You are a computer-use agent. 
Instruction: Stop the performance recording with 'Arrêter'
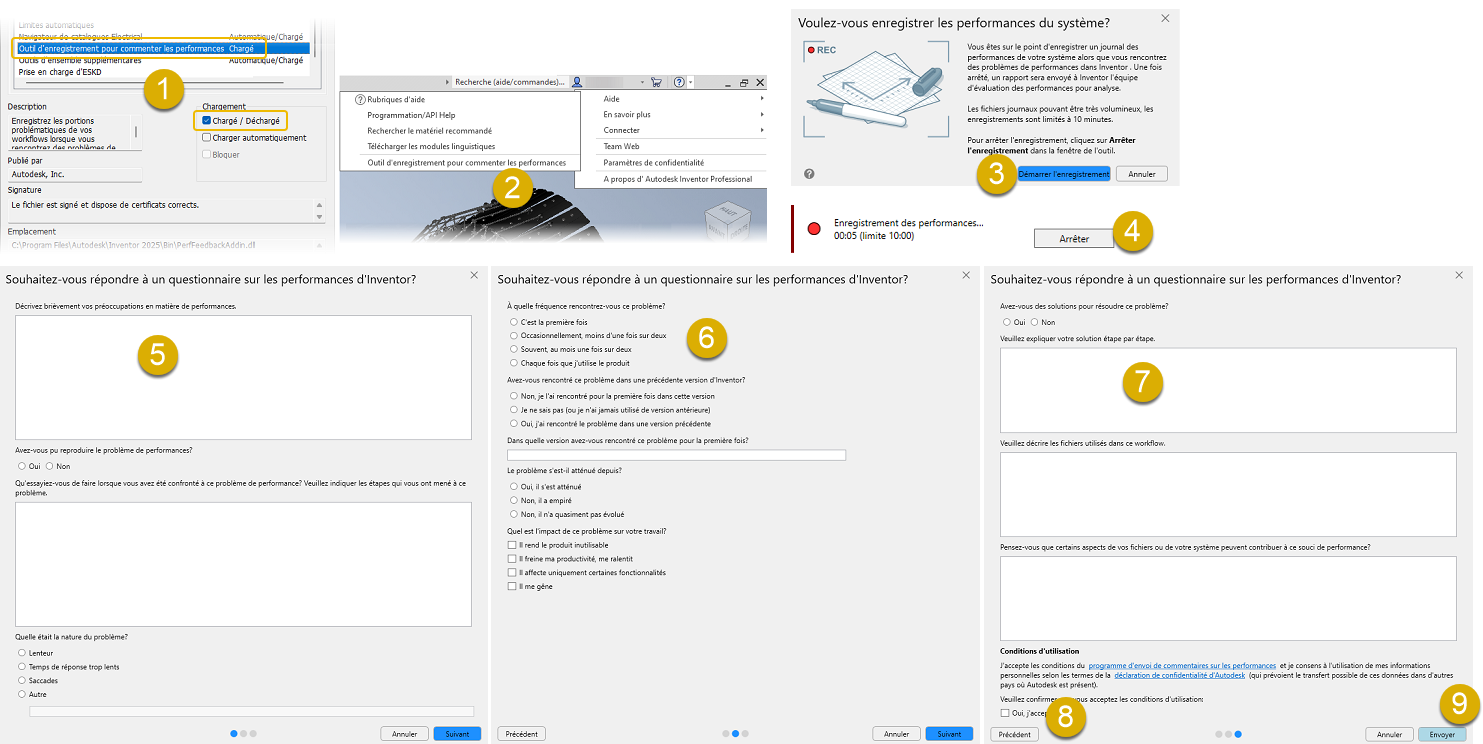coord(1074,239)
